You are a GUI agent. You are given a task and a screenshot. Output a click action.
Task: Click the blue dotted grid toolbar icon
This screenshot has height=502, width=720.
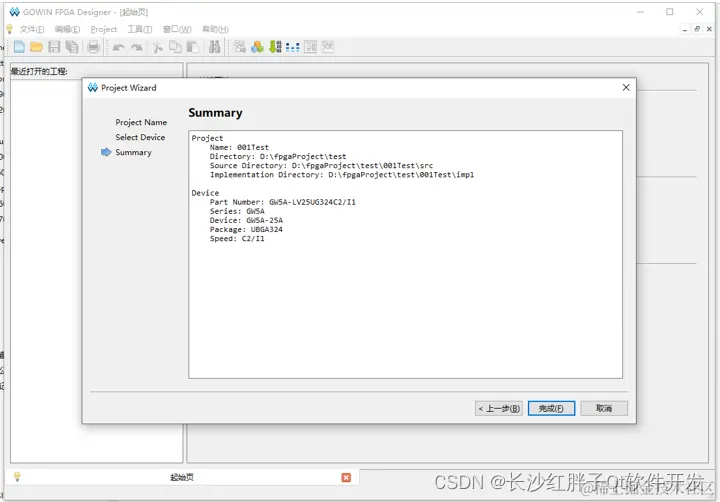coord(292,47)
